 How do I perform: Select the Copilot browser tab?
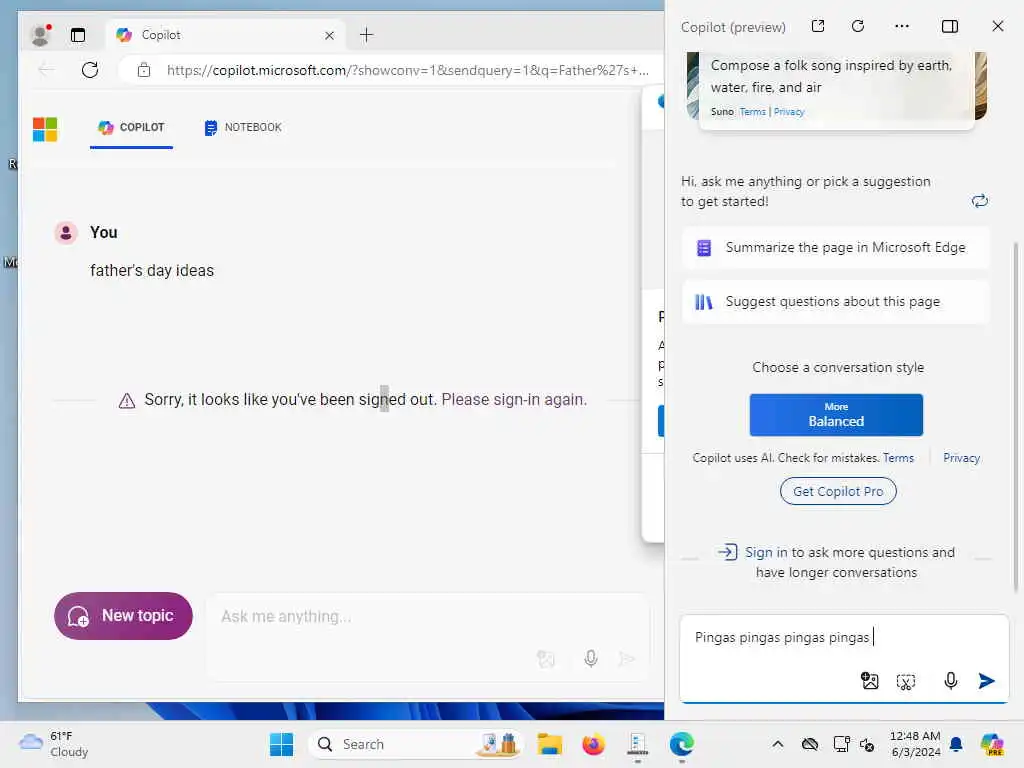point(225,35)
